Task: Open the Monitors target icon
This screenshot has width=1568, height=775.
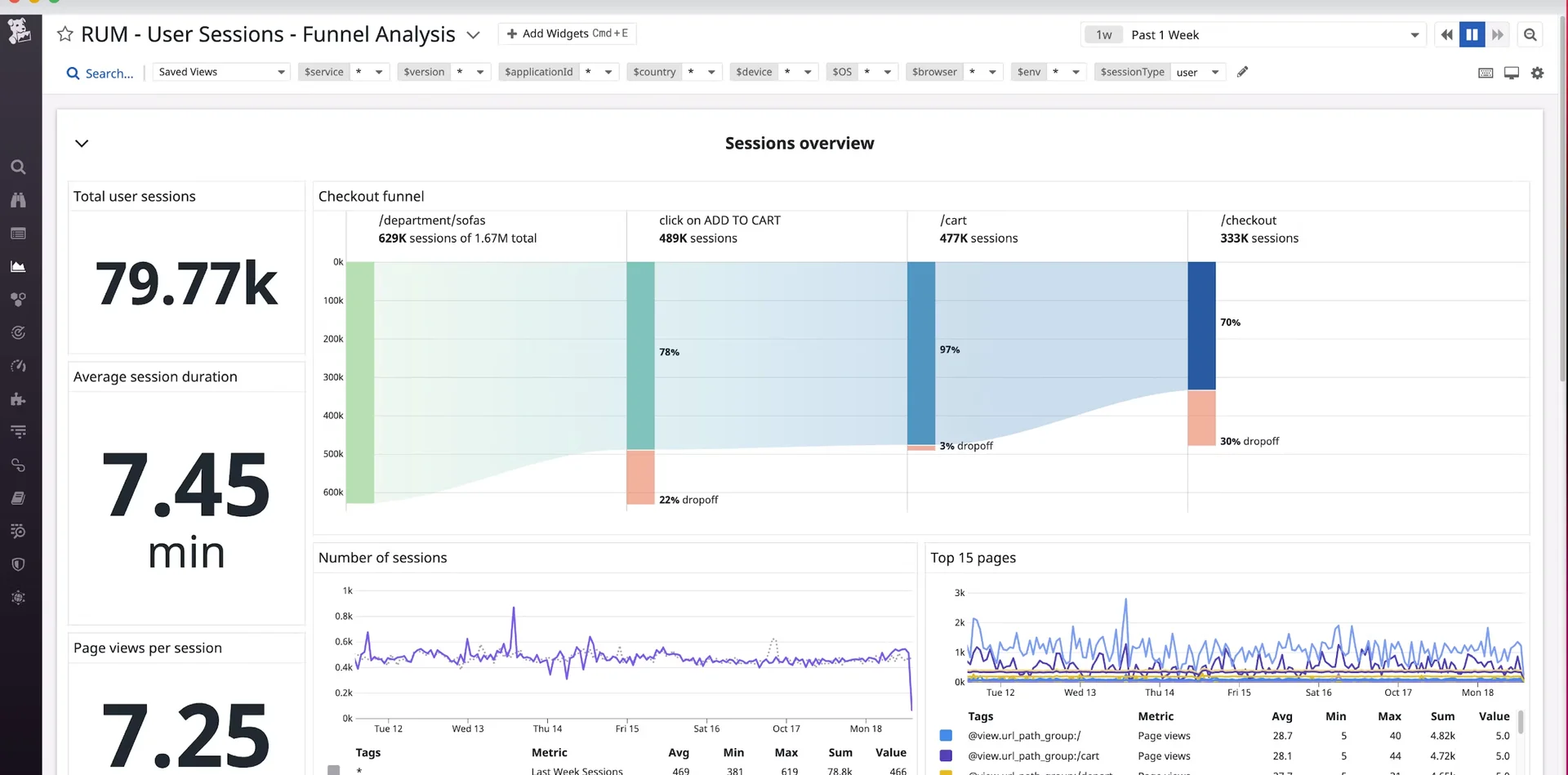Action: click(19, 332)
